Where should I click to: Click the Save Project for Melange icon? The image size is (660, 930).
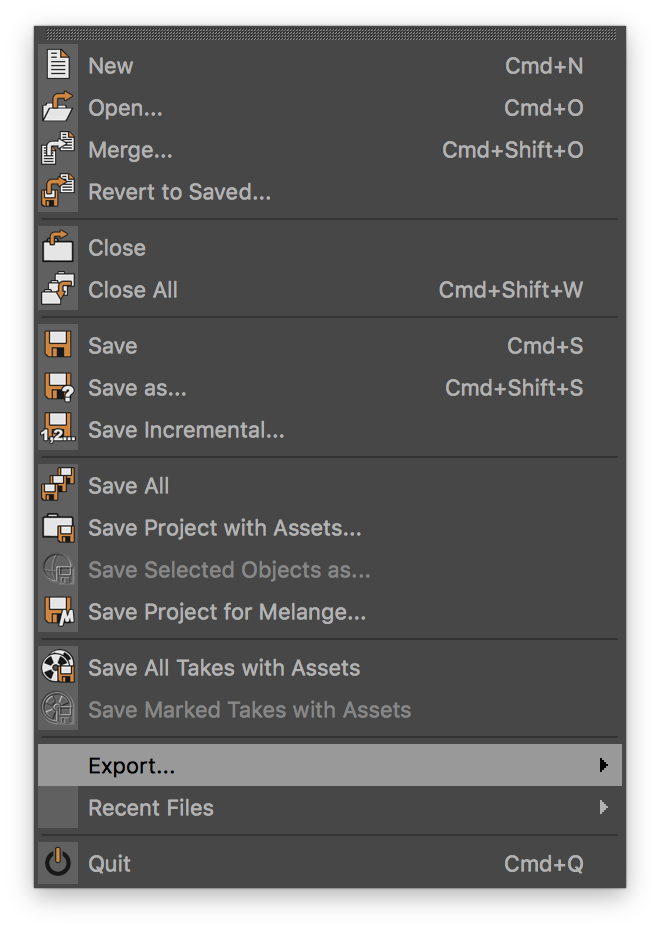click(58, 612)
